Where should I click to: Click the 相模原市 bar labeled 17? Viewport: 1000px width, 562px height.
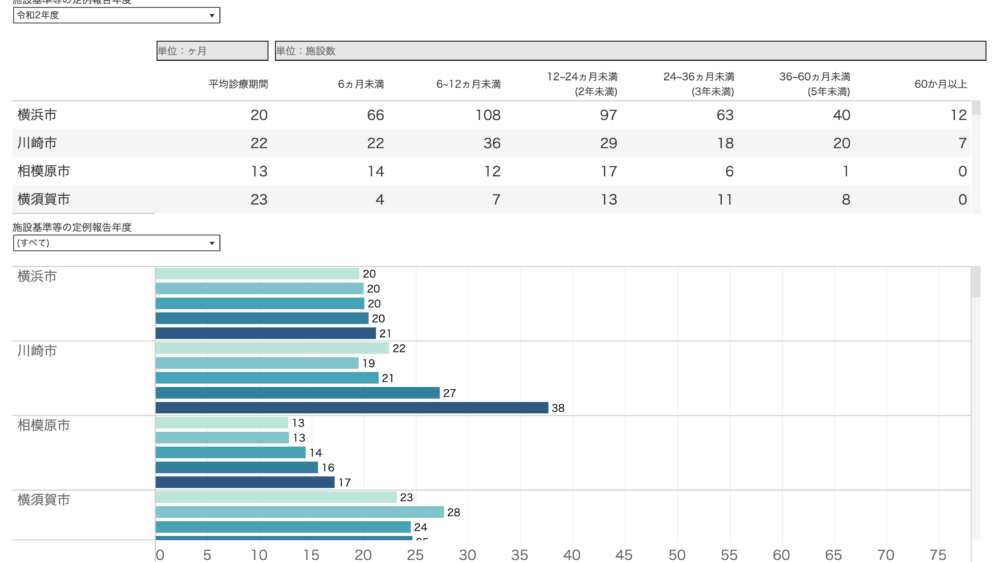point(245,482)
